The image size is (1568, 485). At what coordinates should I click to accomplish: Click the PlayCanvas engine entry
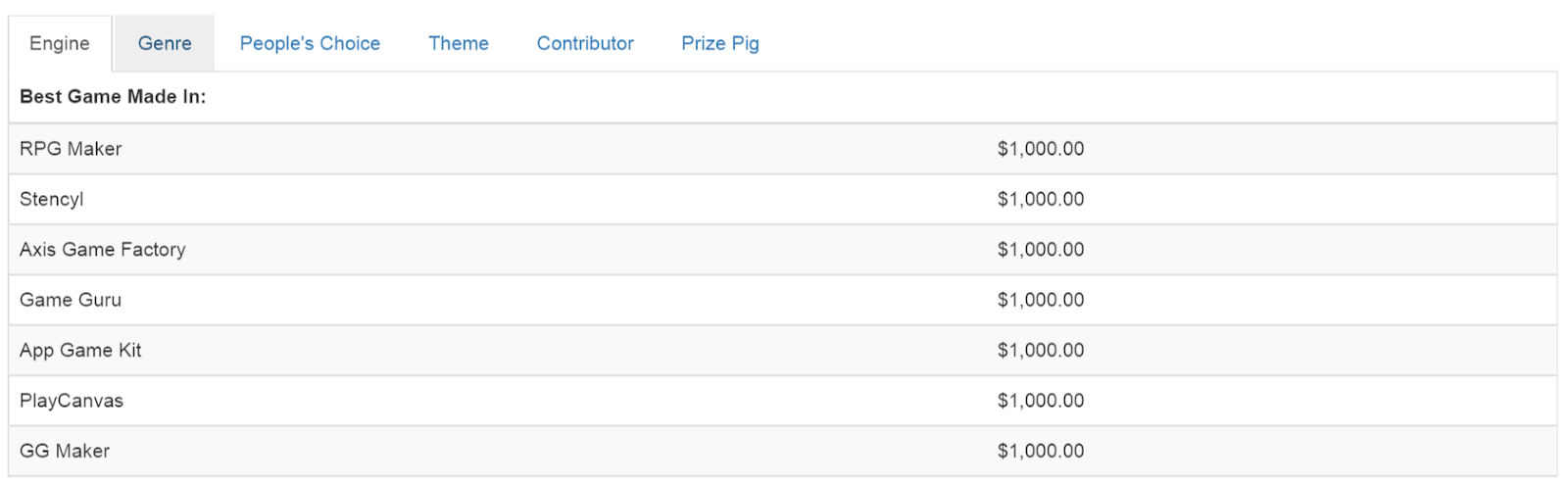(x=72, y=401)
